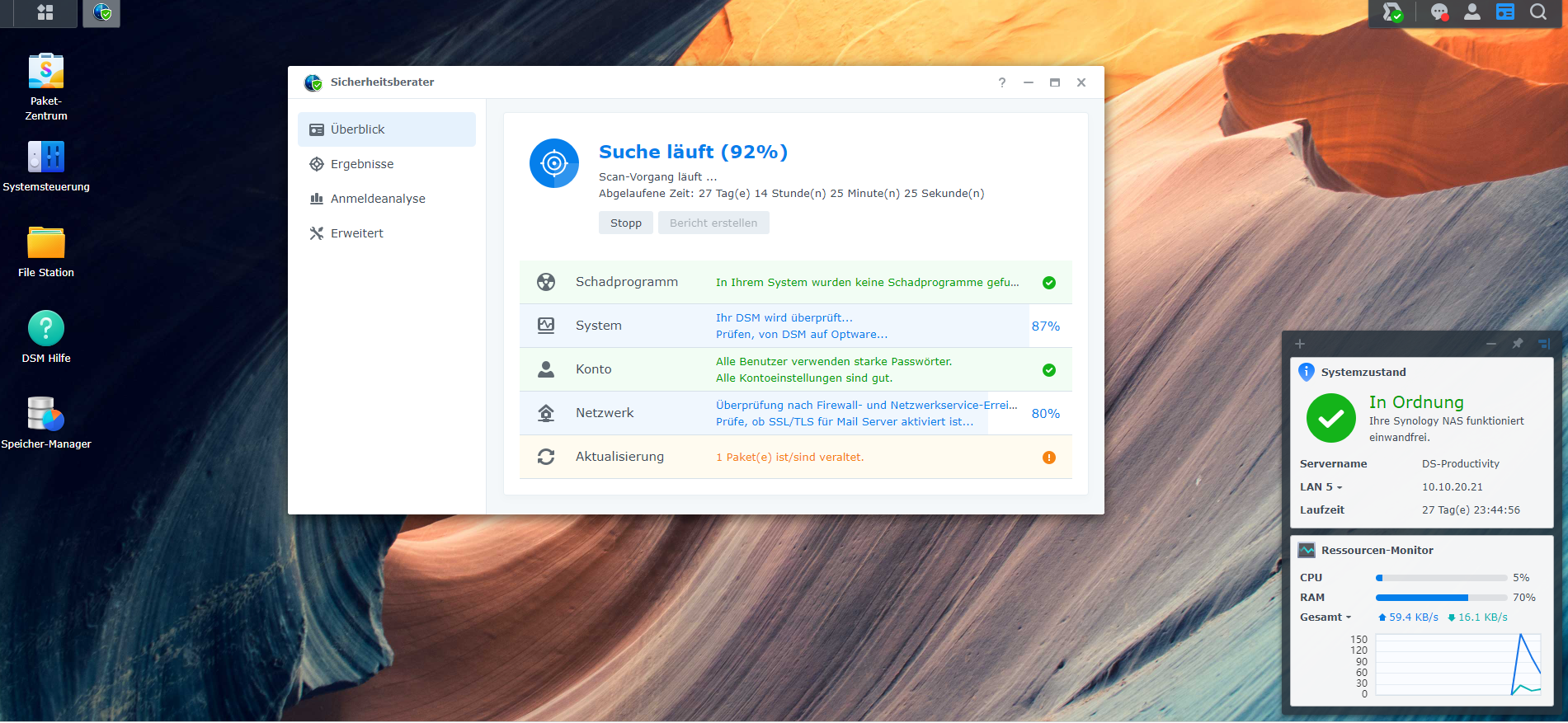Open Speicher-Manager desktop icon

pyautogui.click(x=46, y=423)
